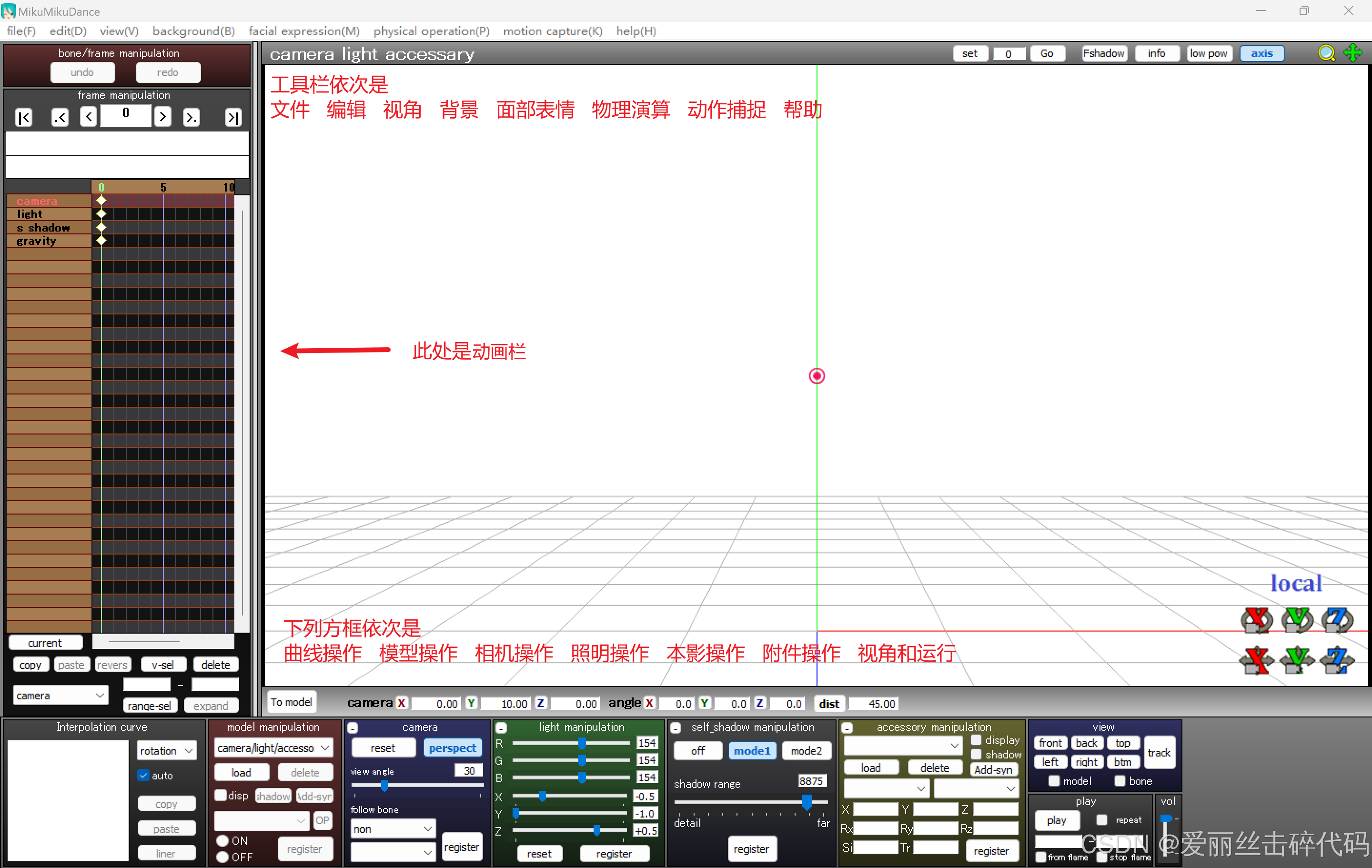Click the front view button
The image size is (1372, 868).
(1050, 744)
